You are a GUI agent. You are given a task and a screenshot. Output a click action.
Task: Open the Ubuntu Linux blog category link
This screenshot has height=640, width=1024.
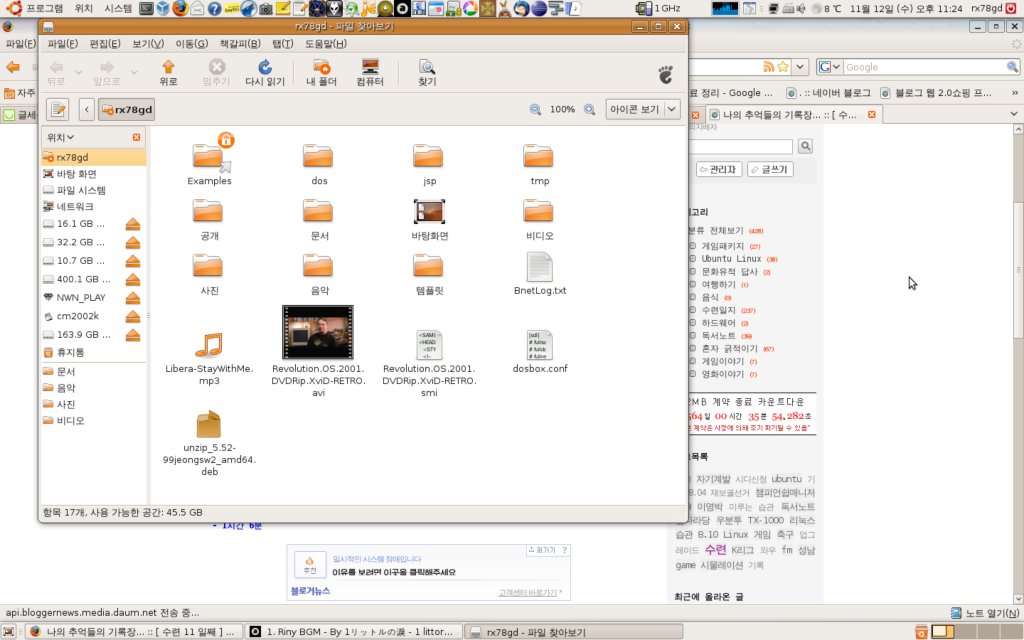pos(731,259)
